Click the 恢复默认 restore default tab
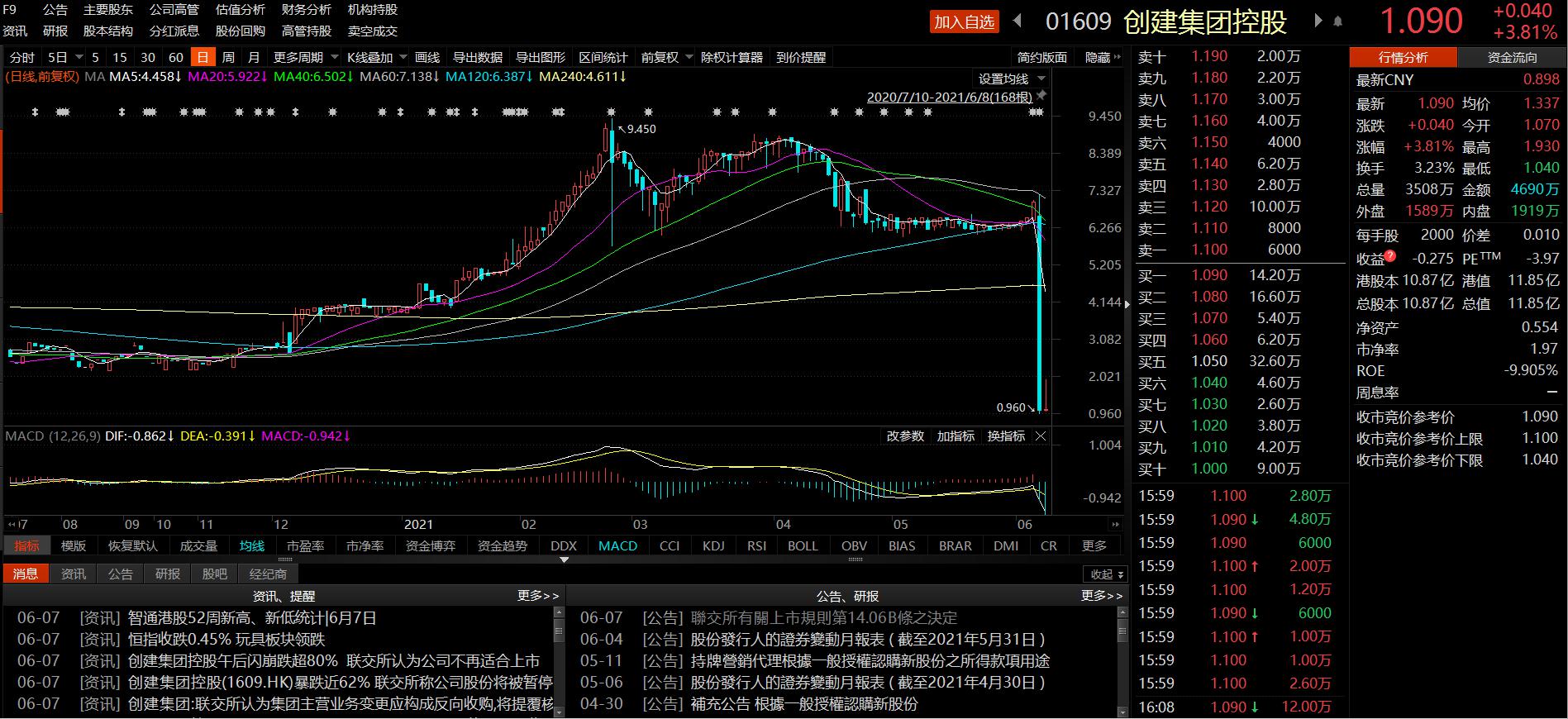This screenshot has width=1568, height=719. 132,545
